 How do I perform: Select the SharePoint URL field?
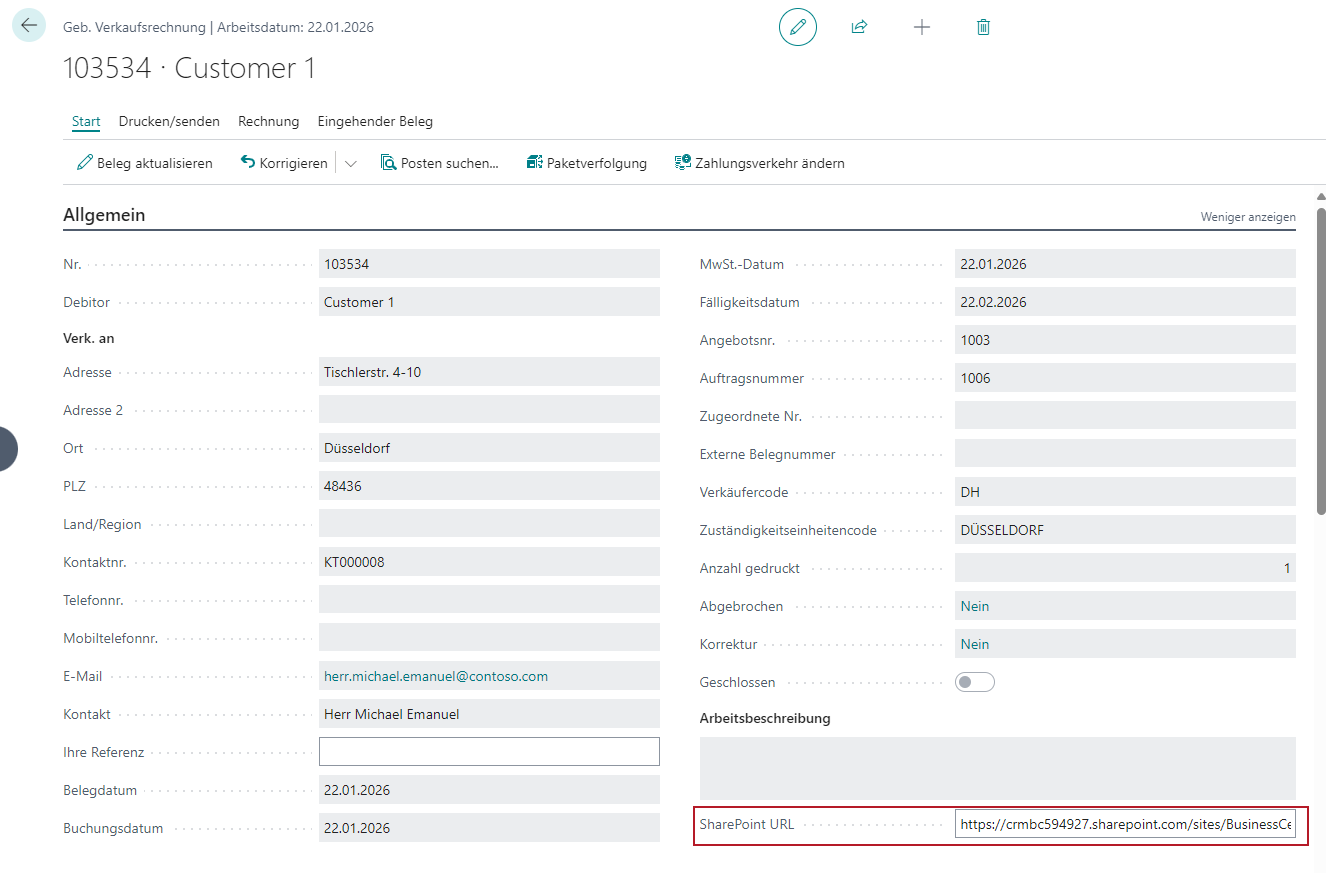click(x=1128, y=826)
